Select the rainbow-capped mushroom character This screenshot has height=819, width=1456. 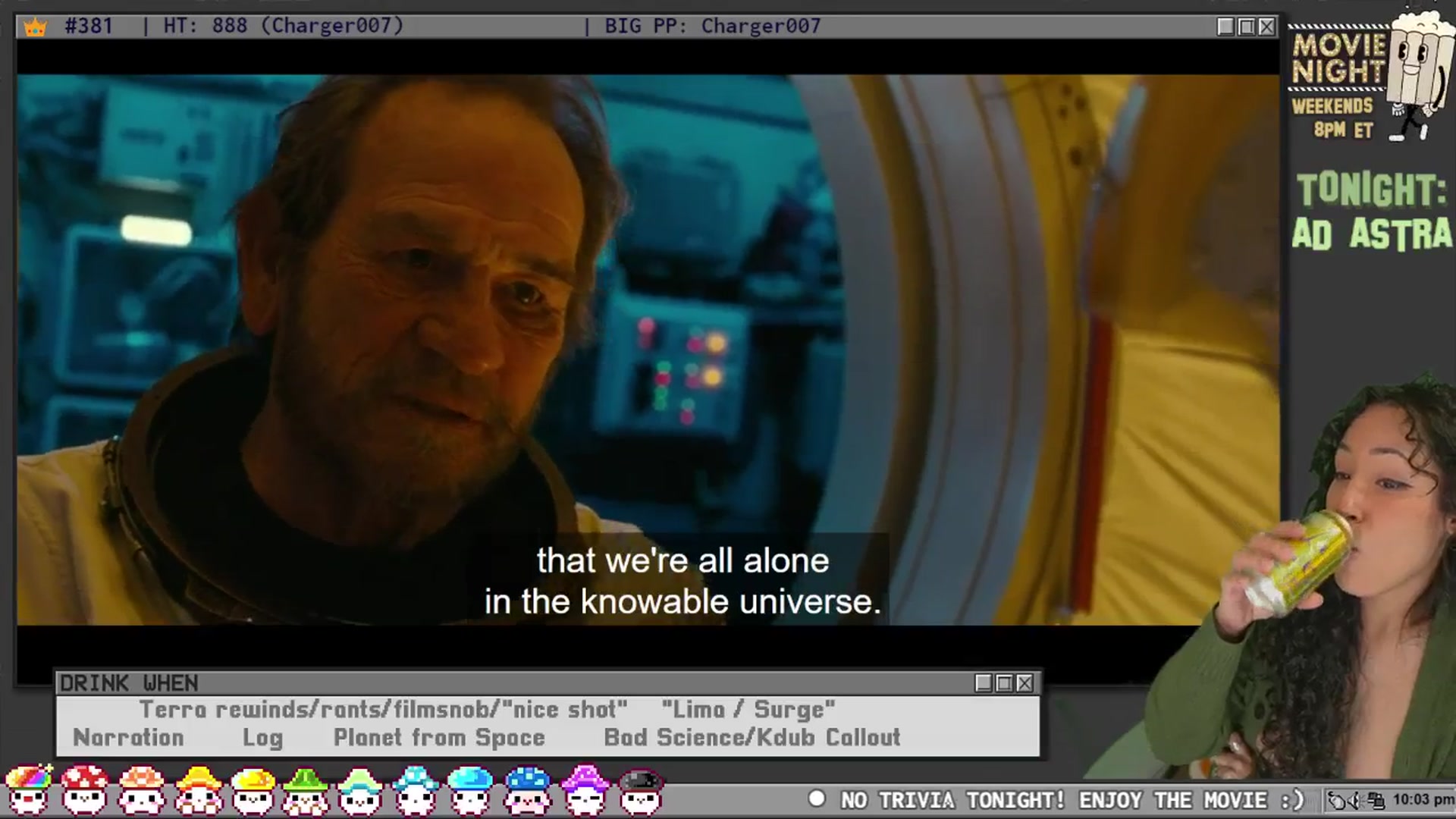point(29,789)
